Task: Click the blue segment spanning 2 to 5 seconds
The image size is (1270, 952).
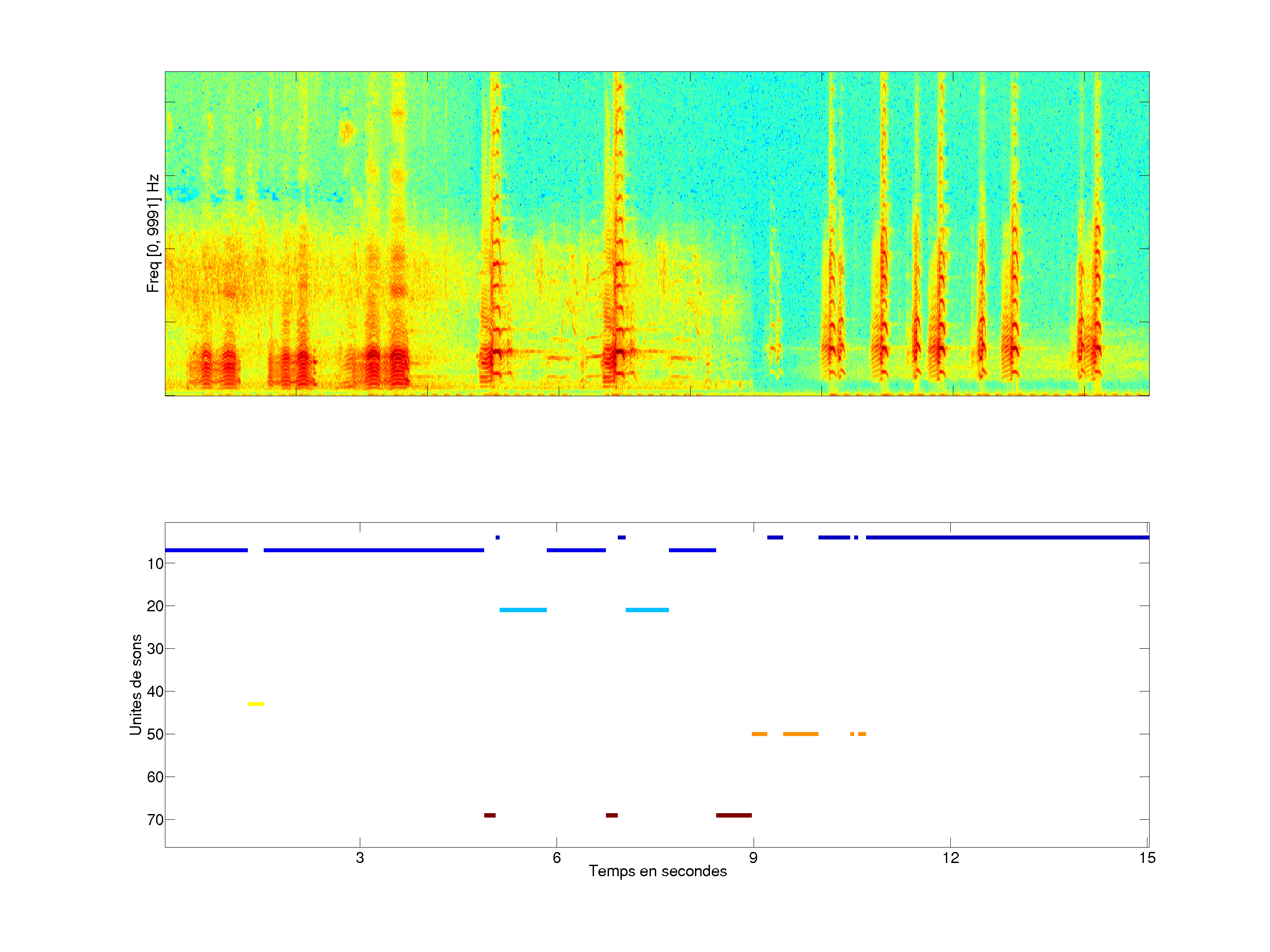Action: pos(373,550)
